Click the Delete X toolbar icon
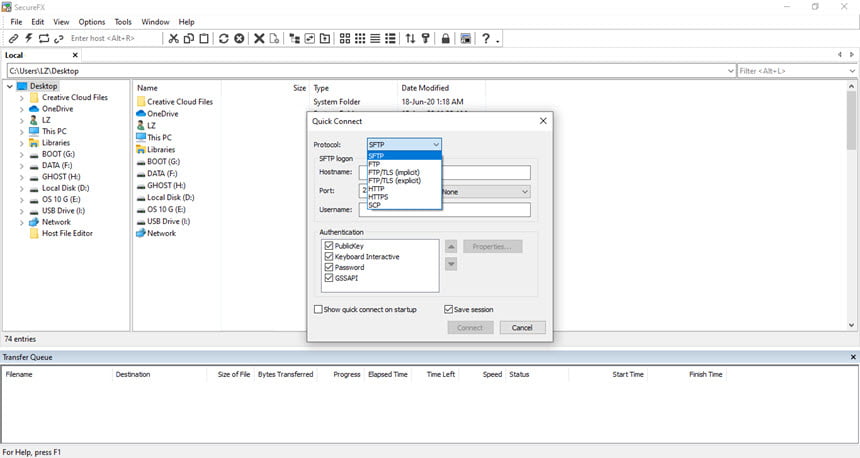Viewport: 860px width, 458px height. tap(259, 38)
